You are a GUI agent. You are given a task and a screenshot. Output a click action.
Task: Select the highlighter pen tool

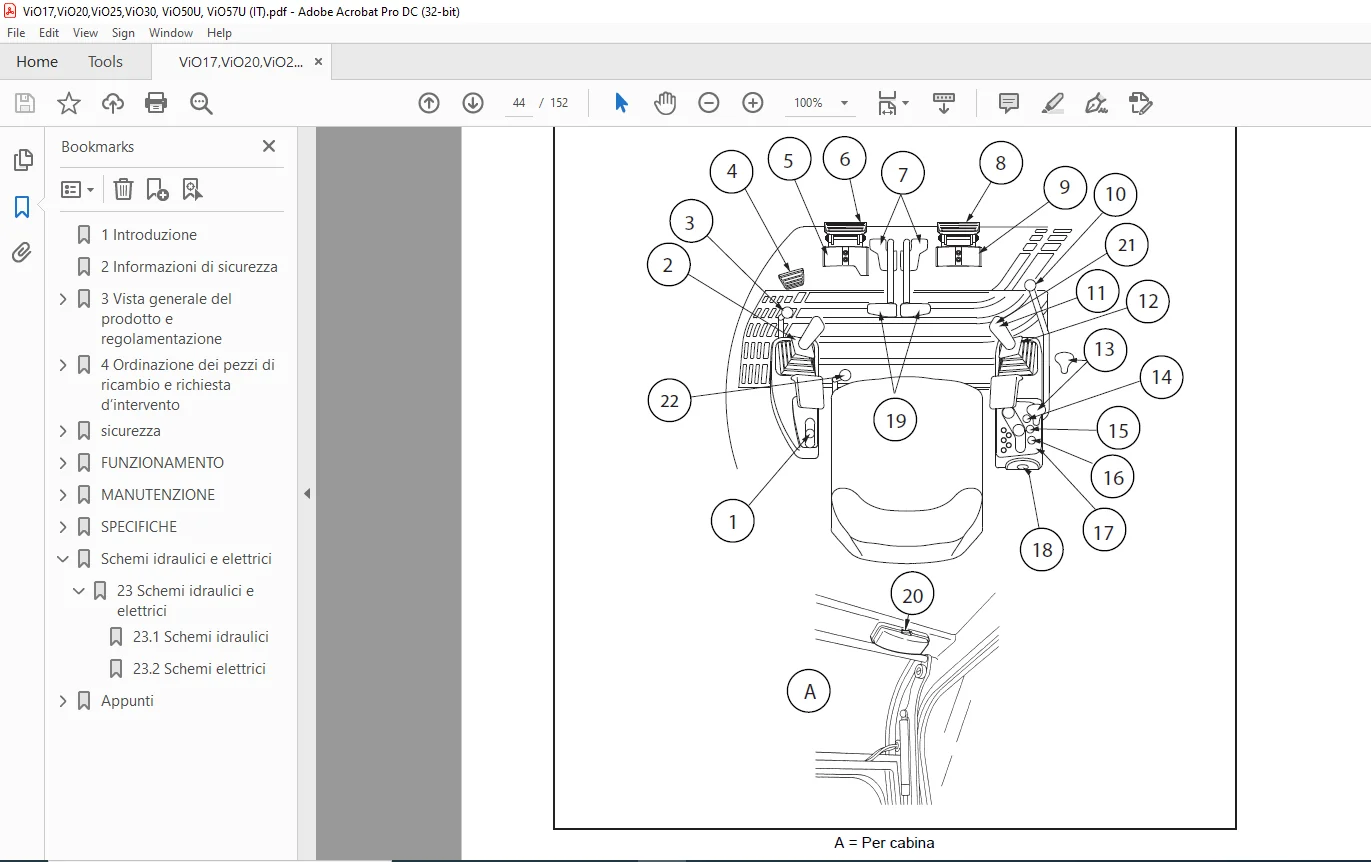coord(1052,103)
